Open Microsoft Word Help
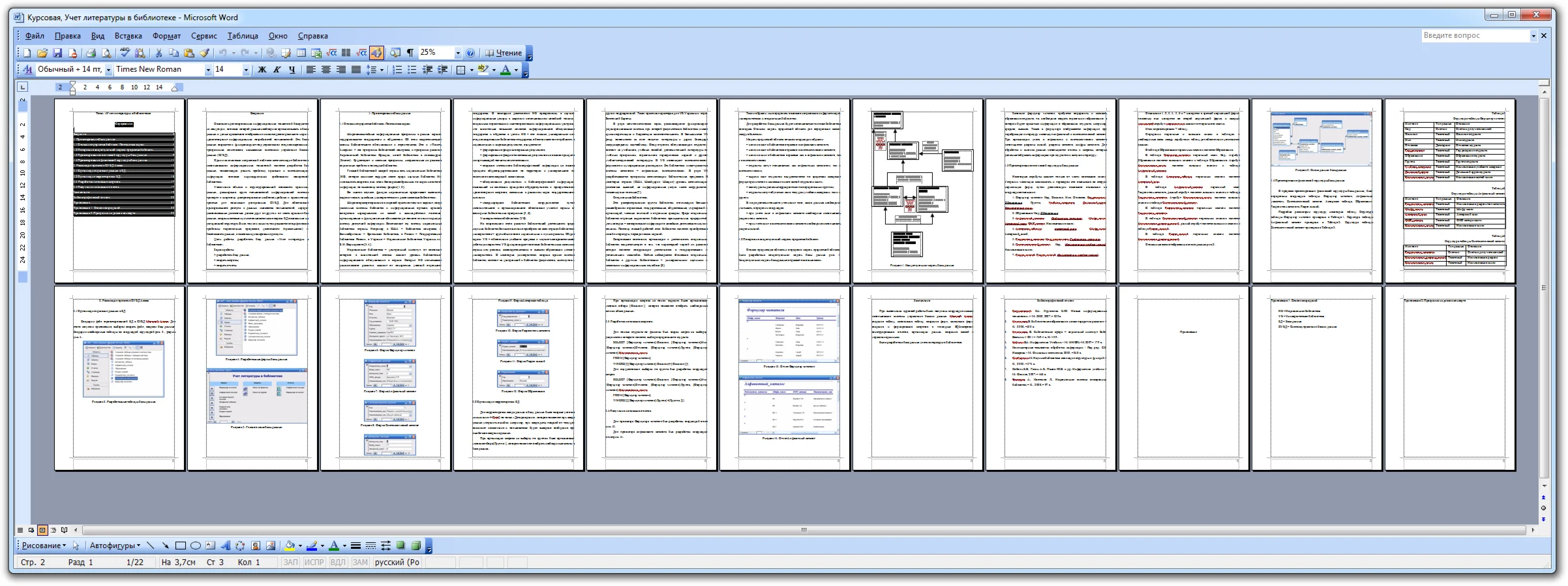 coord(470,53)
